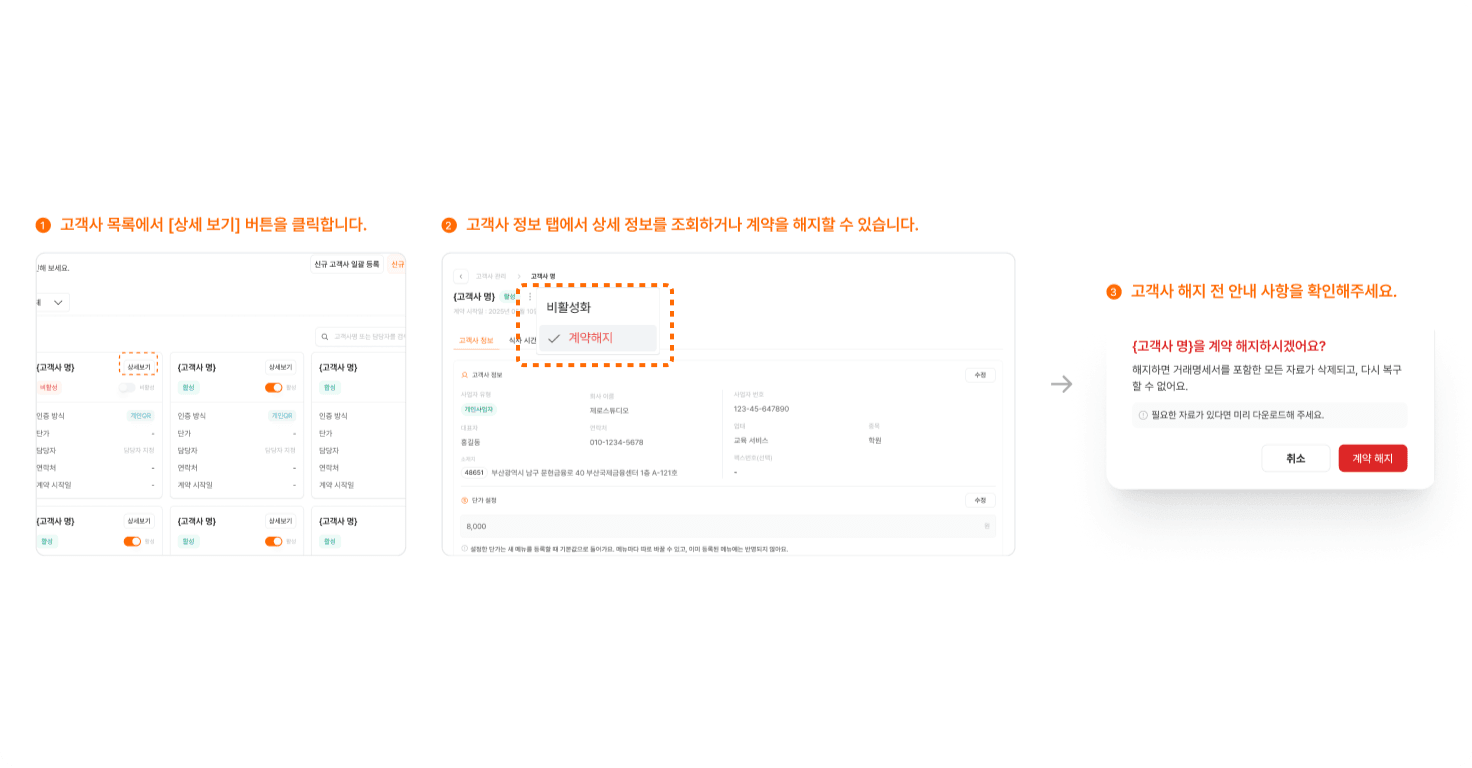Open the three-dot menu beside customer name
Viewport: 1472px width, 768px height.
530,297
